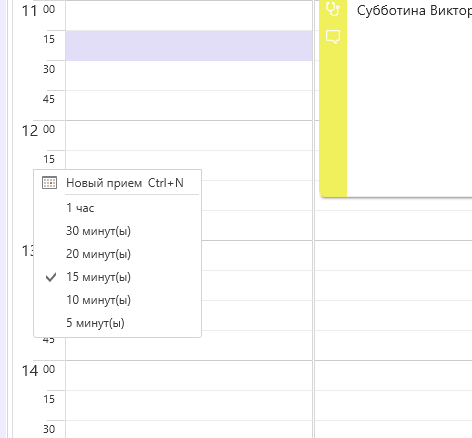Select the 11:00 time slot cell
Viewport: 472px width, 438px height.
(189, 15)
